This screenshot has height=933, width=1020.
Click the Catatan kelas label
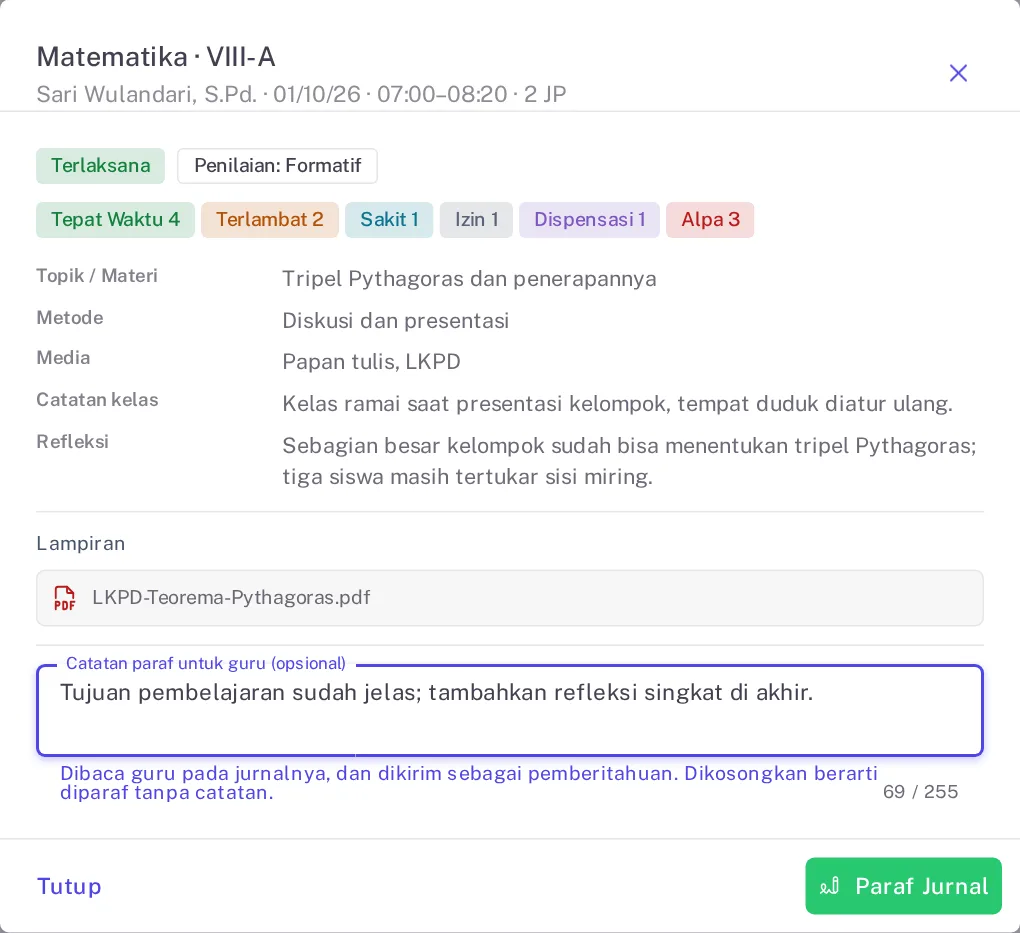click(97, 399)
